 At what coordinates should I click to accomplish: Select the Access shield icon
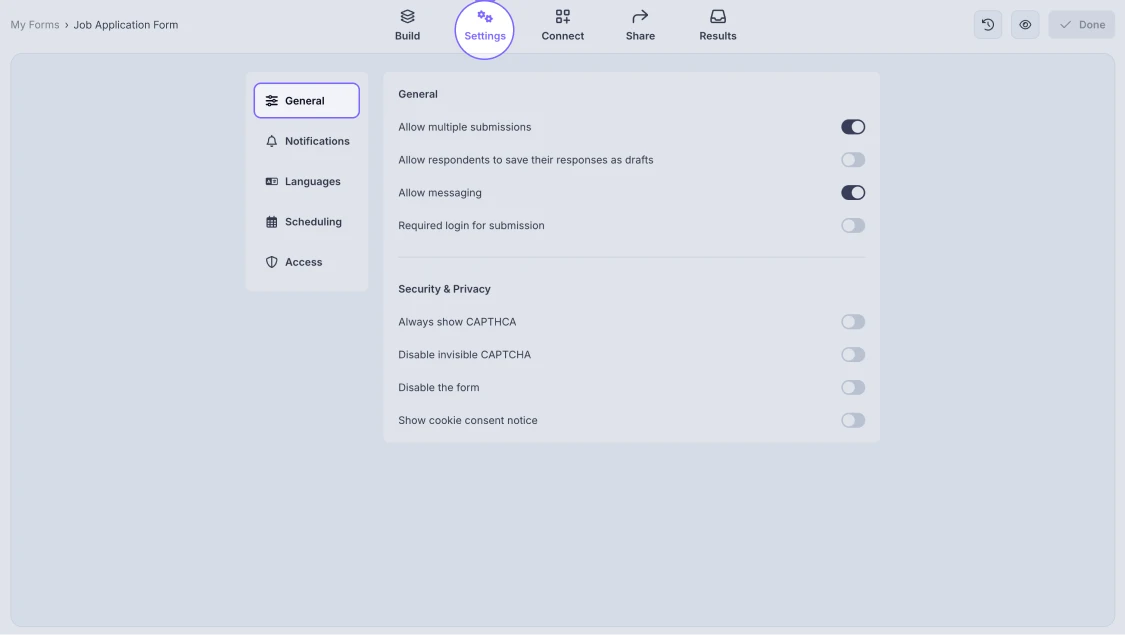point(271,261)
